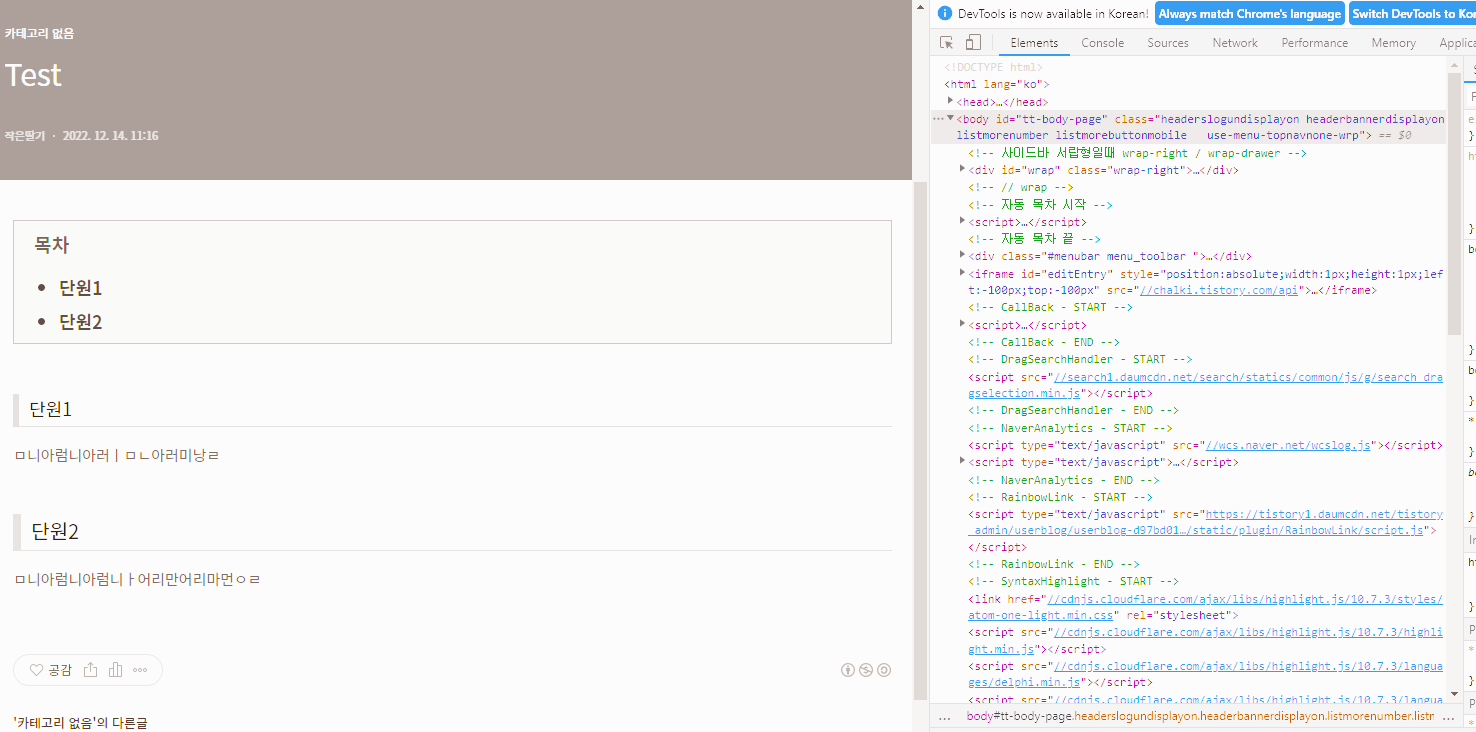
Task: Select the SyntaxHighlight - START comment
Action: coord(1073,581)
